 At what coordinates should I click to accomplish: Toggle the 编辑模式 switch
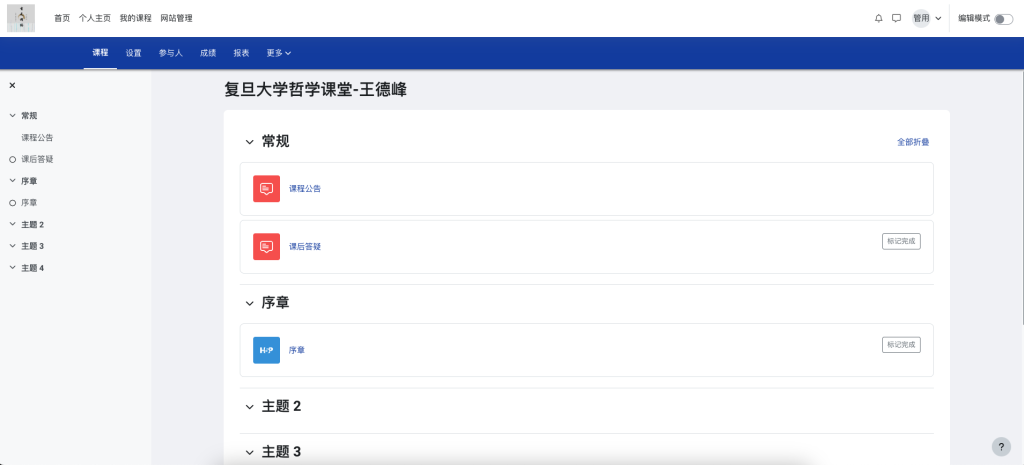(1003, 19)
